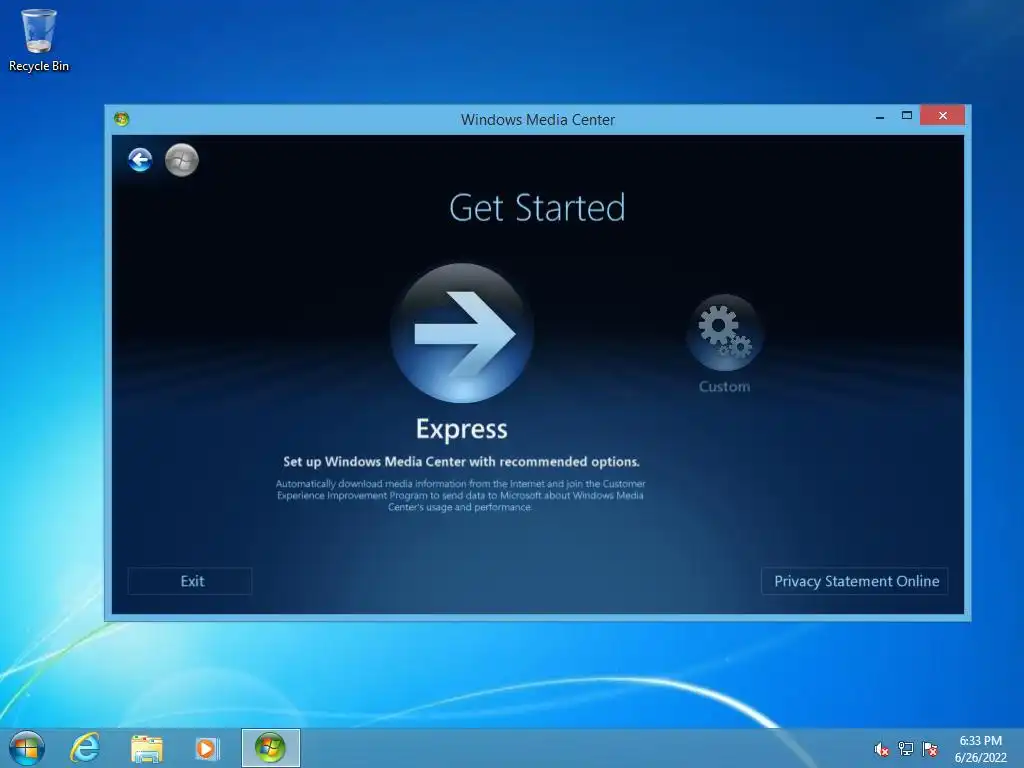Open the Action Center flag icon
This screenshot has width=1024, height=768.
coord(930,749)
